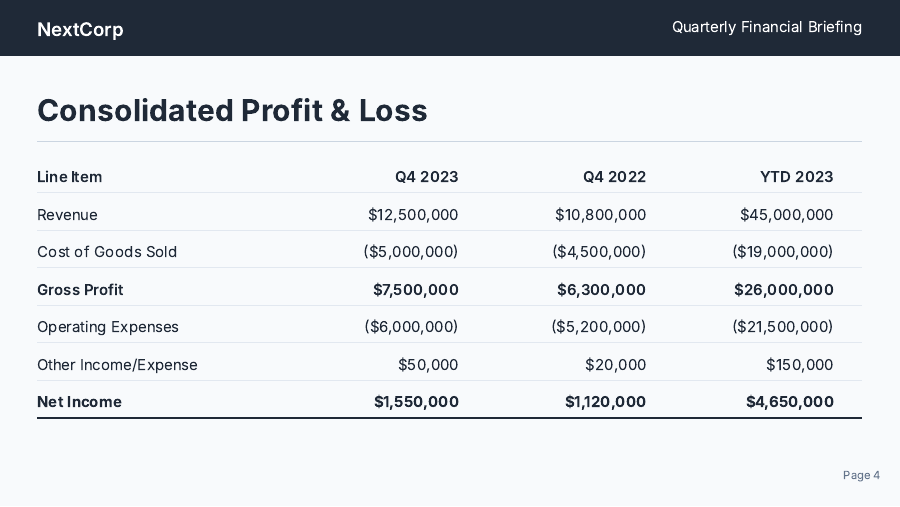This screenshot has width=900, height=507.
Task: Select the Gross Profit row label
Action: 80,290
